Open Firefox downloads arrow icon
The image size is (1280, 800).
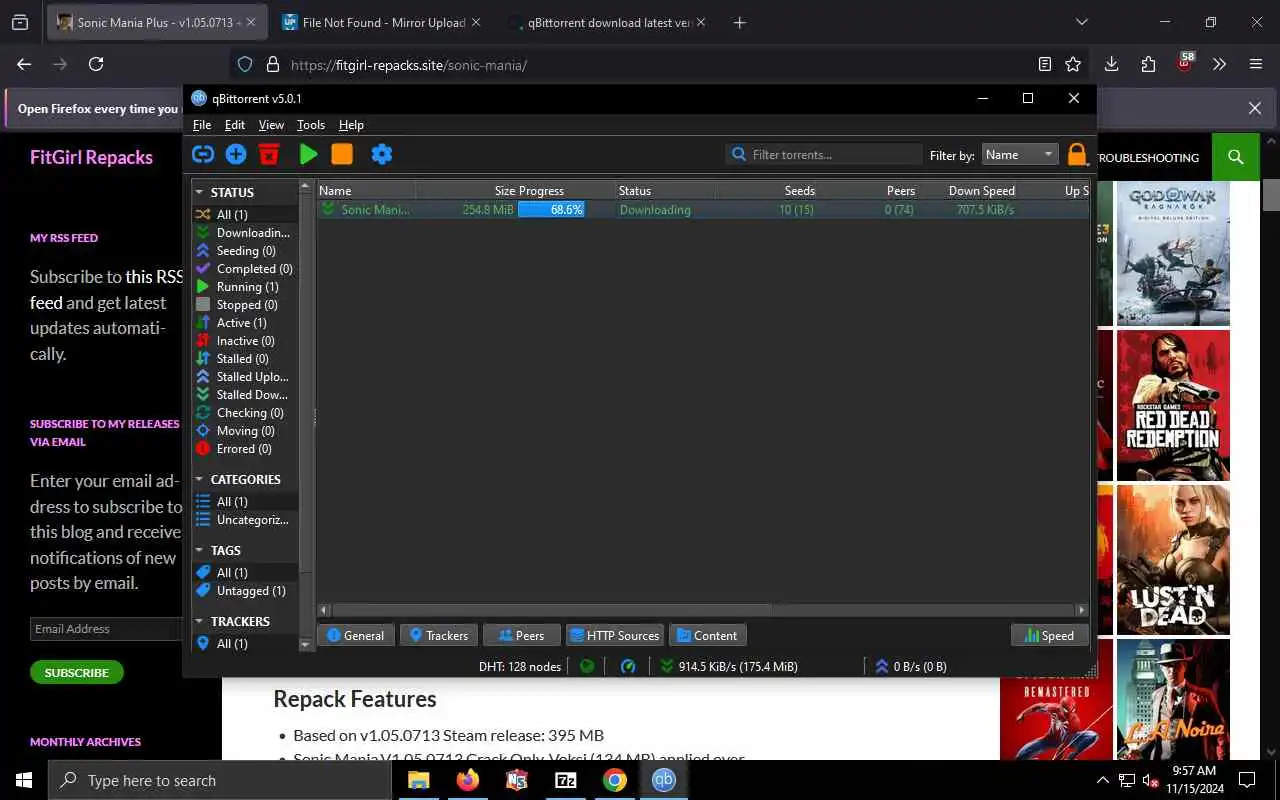pyautogui.click(x=1111, y=64)
